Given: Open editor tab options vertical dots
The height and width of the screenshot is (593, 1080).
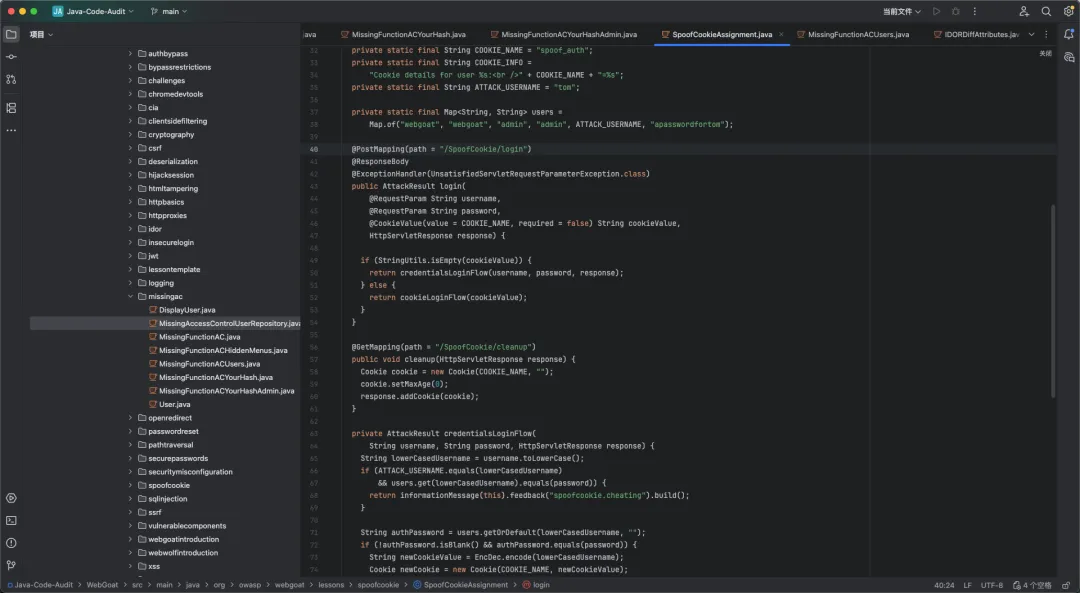Looking at the screenshot, I should click(1046, 34).
